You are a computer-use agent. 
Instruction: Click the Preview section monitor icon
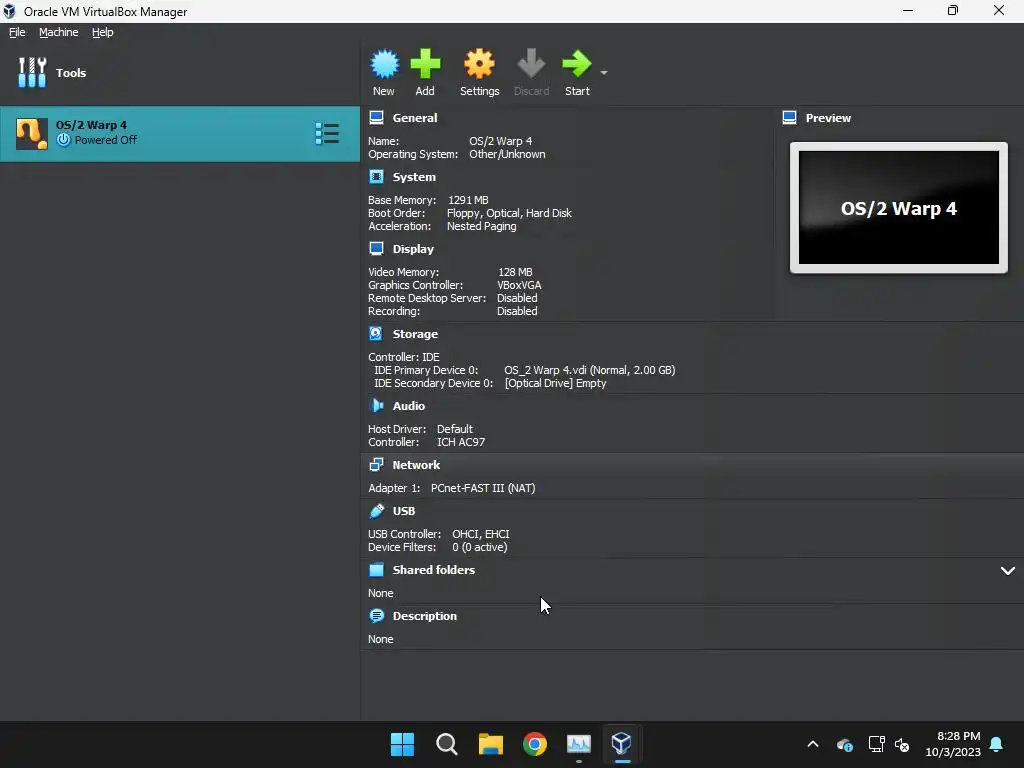789,118
